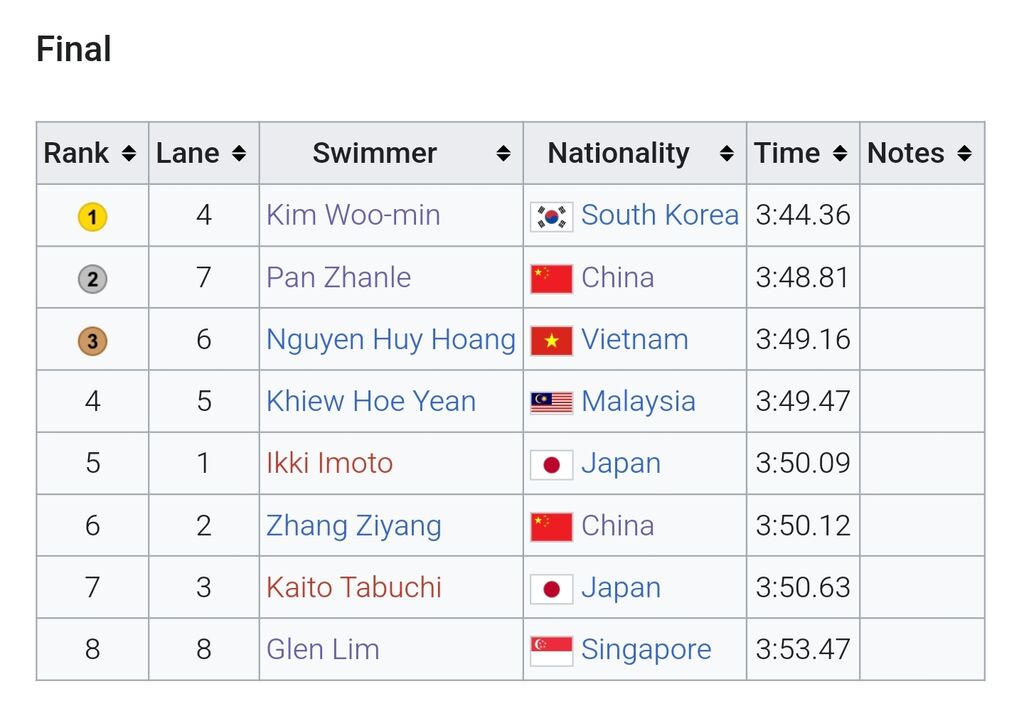The image size is (1024, 716).
Task: Sort table by Rank column arrows
Action: (129, 154)
